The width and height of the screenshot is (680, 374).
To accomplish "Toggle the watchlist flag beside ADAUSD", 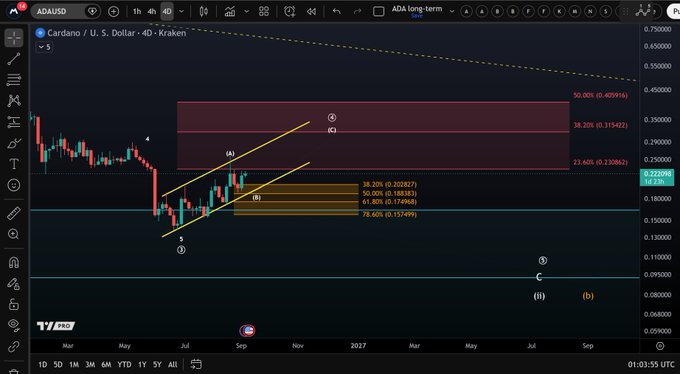I will pos(92,12).
